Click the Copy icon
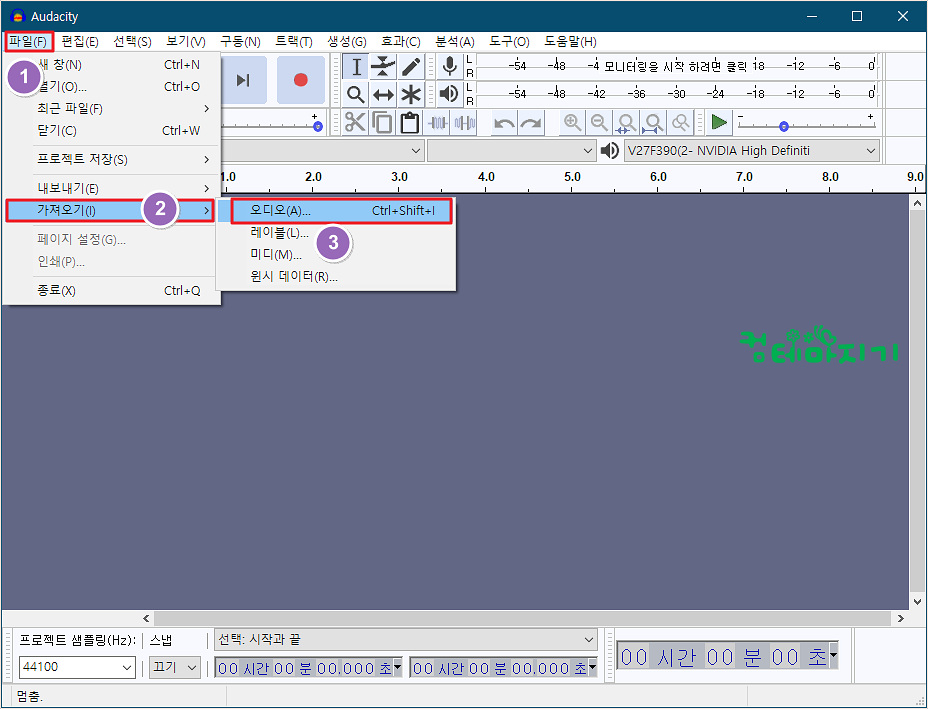The height and width of the screenshot is (709, 928). click(x=382, y=123)
